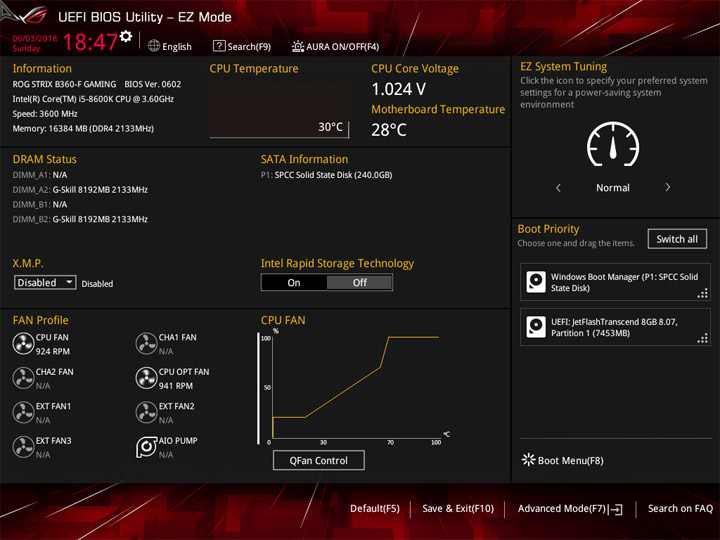The height and width of the screenshot is (540, 720).
Task: Click the 18:47 clock display
Action: point(90,42)
